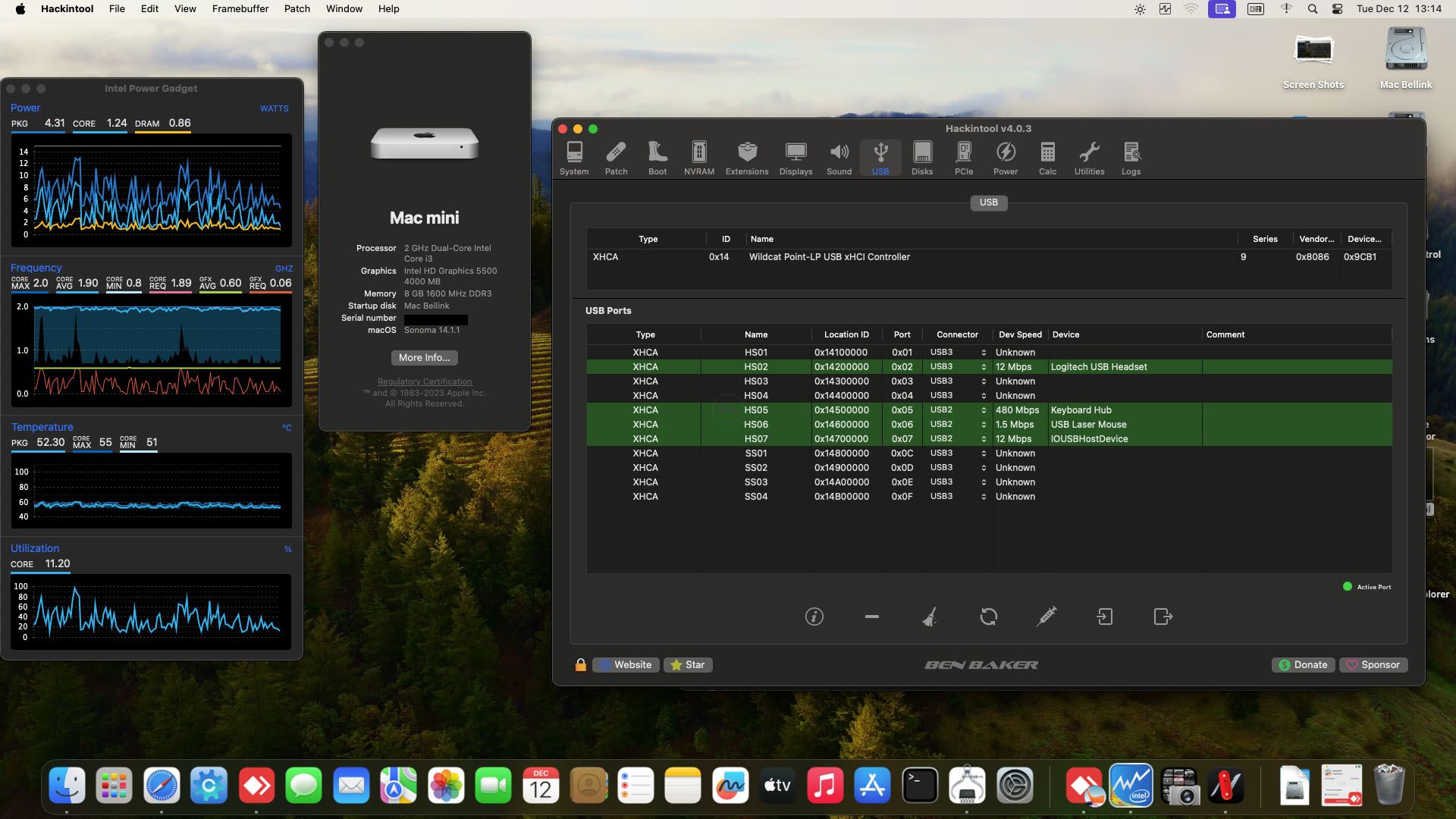The width and height of the screenshot is (1456, 819).
Task: Select the Logitech USB Headset row
Action: (x=989, y=367)
